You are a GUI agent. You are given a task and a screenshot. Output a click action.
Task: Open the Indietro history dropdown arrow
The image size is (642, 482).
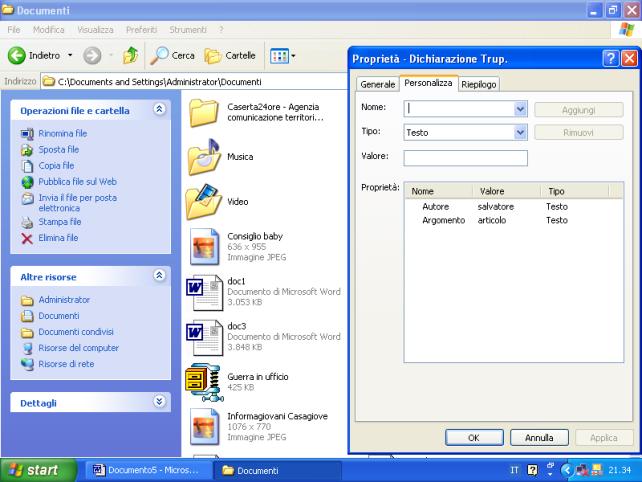click(70, 55)
